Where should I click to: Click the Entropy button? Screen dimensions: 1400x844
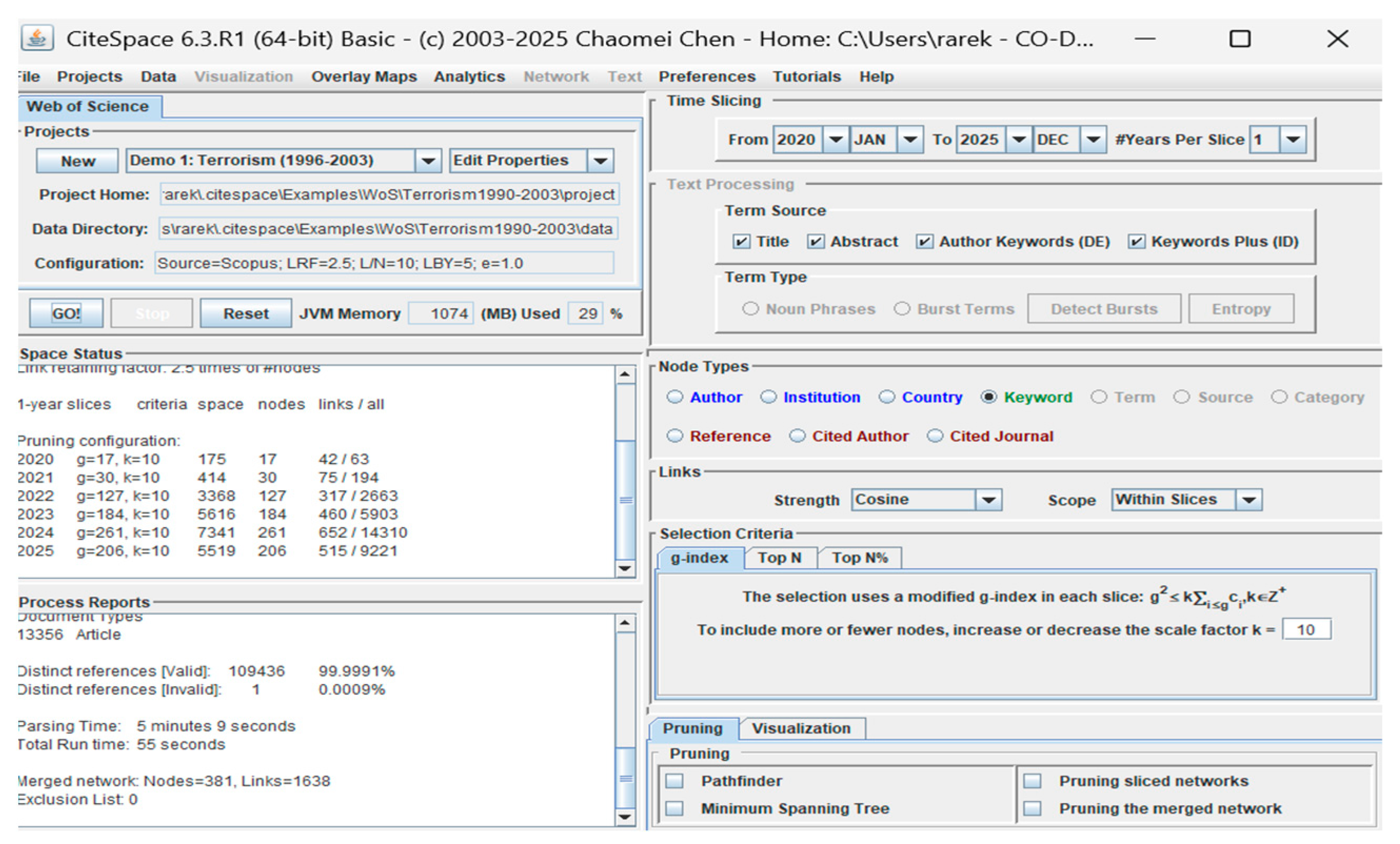(x=1241, y=309)
